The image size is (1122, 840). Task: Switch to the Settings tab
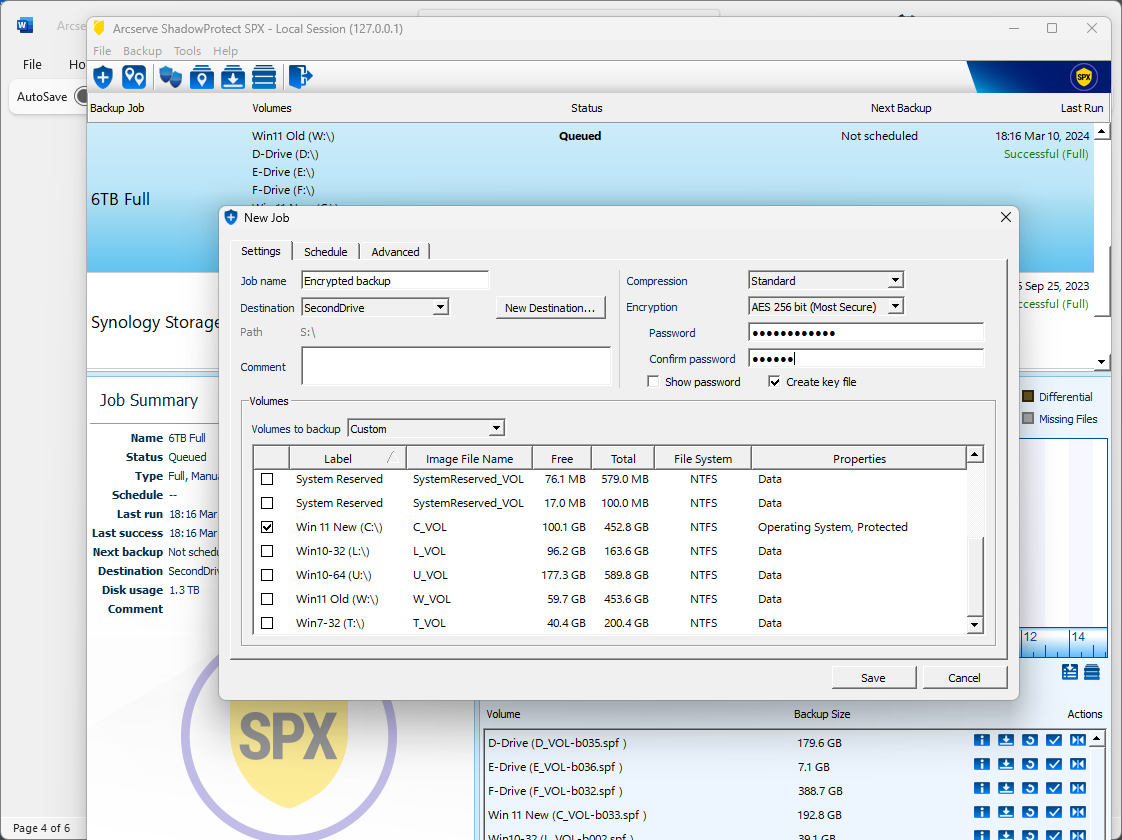[x=261, y=251]
